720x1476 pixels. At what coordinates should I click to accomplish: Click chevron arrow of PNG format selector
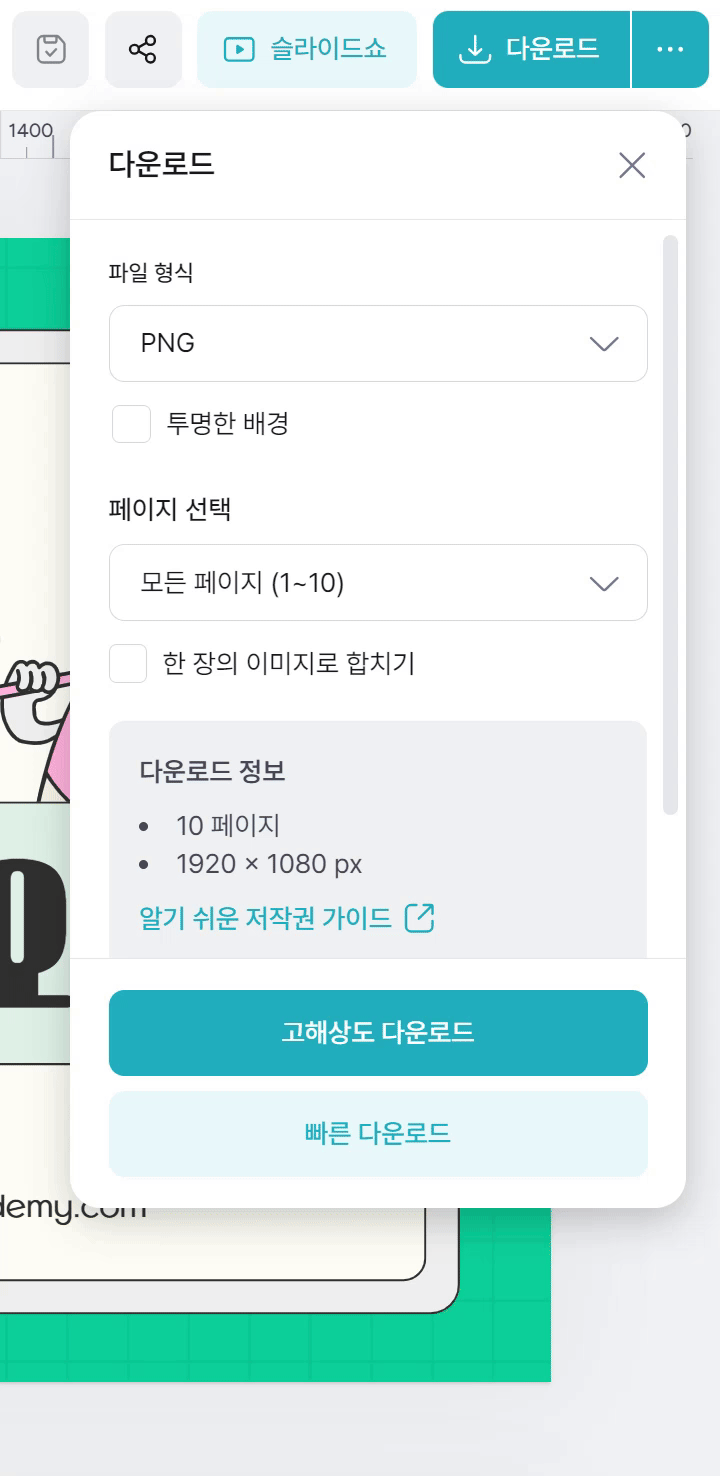tap(604, 344)
